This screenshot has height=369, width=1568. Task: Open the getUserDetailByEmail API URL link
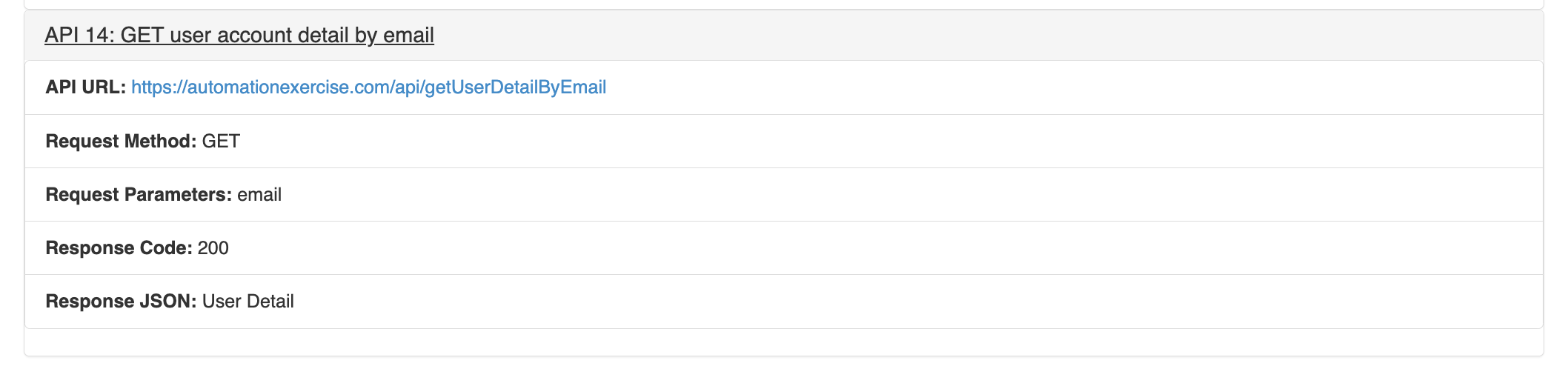[x=368, y=87]
